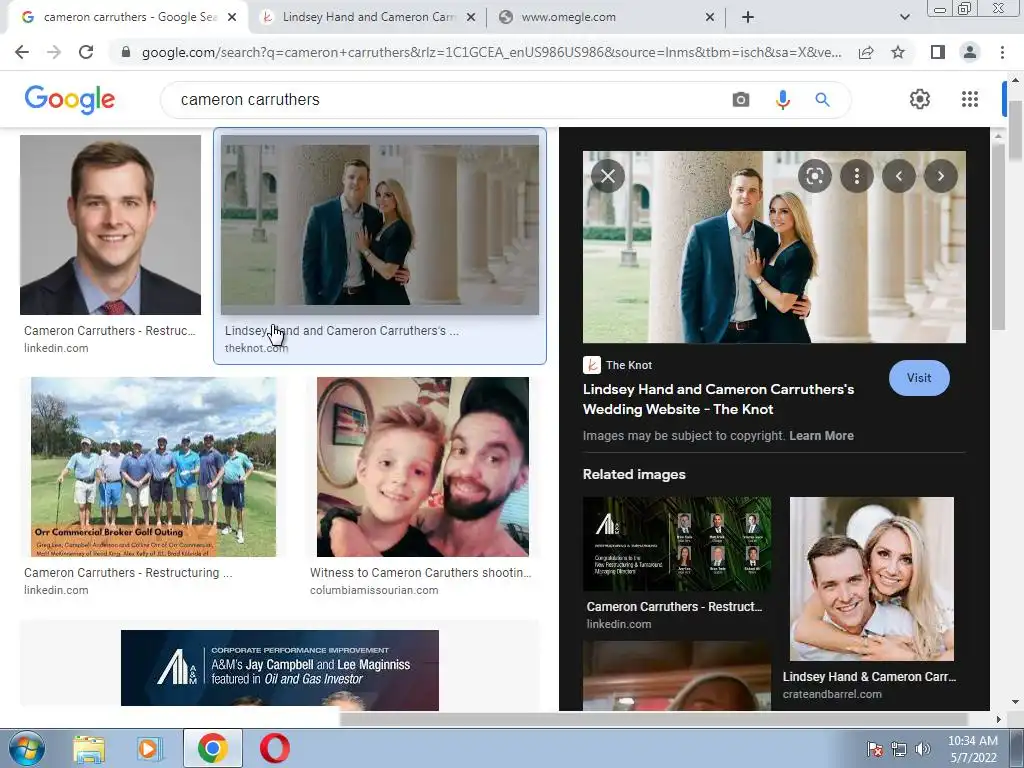This screenshot has height=768, width=1024.
Task: Open related LinkedIn managing directors image
Action: pos(677,544)
